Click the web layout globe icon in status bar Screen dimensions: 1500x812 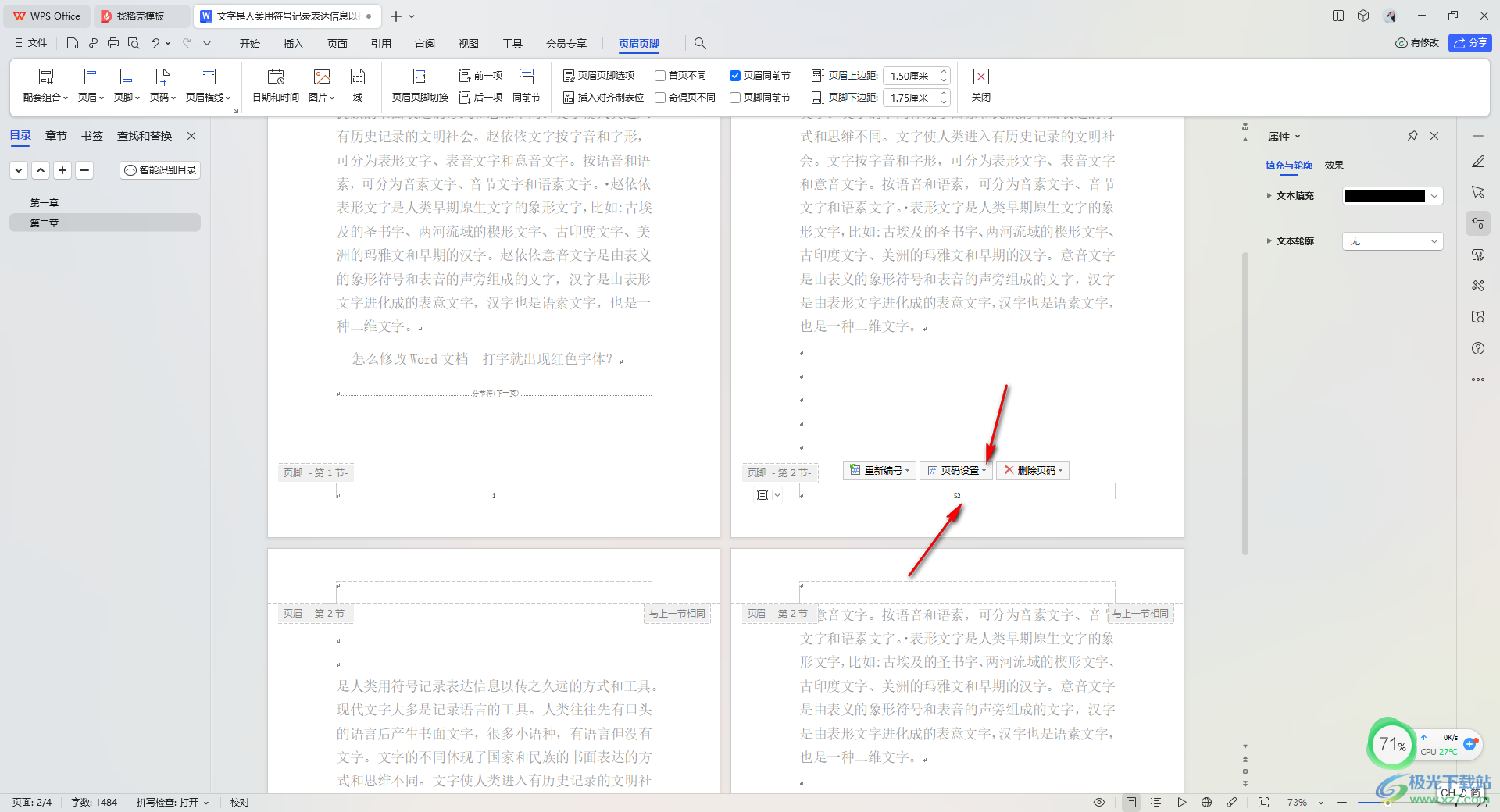coord(1206,802)
